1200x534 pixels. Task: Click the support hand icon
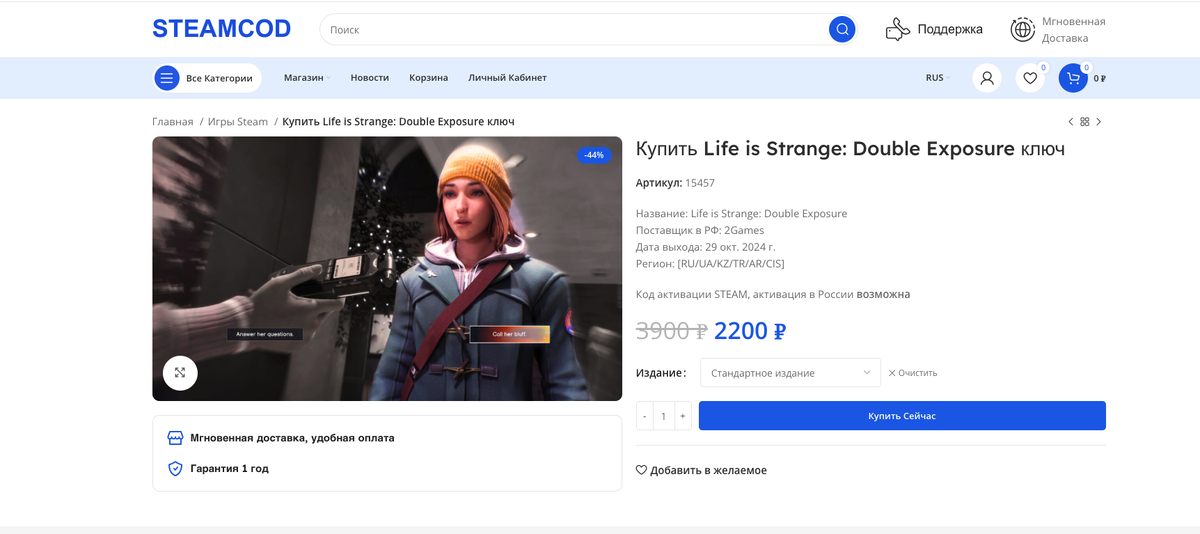898,30
